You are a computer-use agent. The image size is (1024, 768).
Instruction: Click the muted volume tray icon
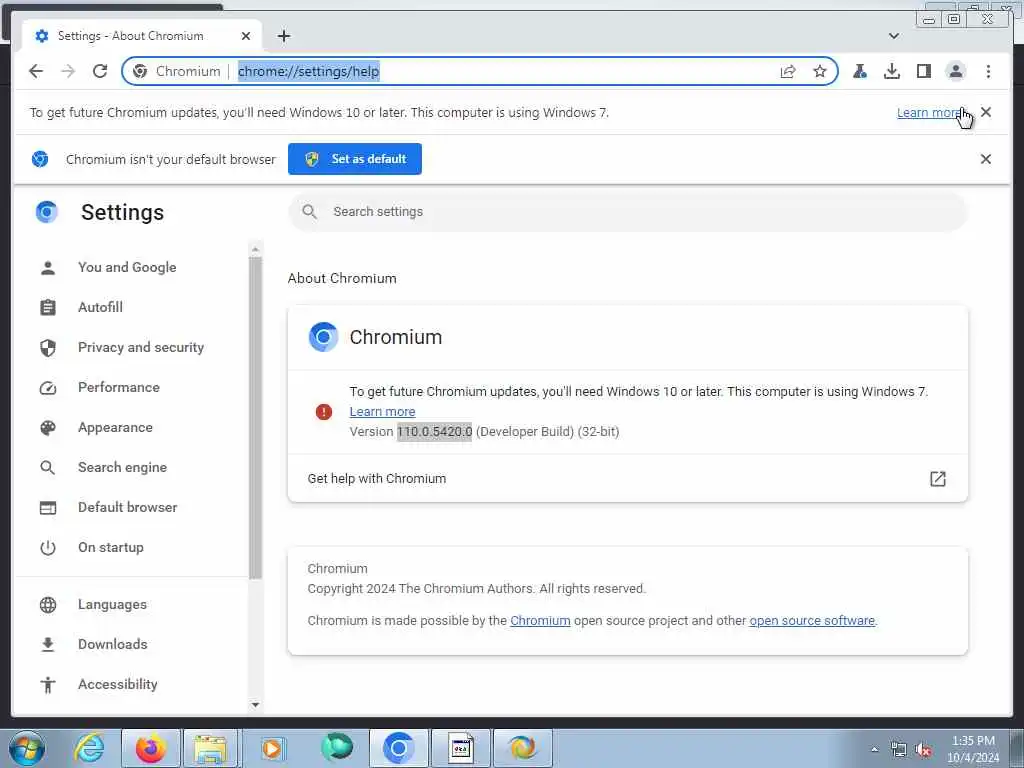[923, 750]
